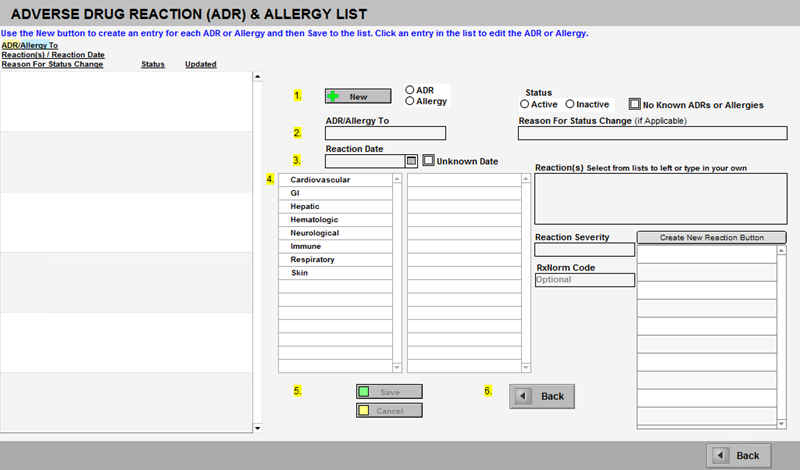Viewport: 800px width, 470px height.
Task: Select Hematologic in the reaction category list
Action: point(335,219)
